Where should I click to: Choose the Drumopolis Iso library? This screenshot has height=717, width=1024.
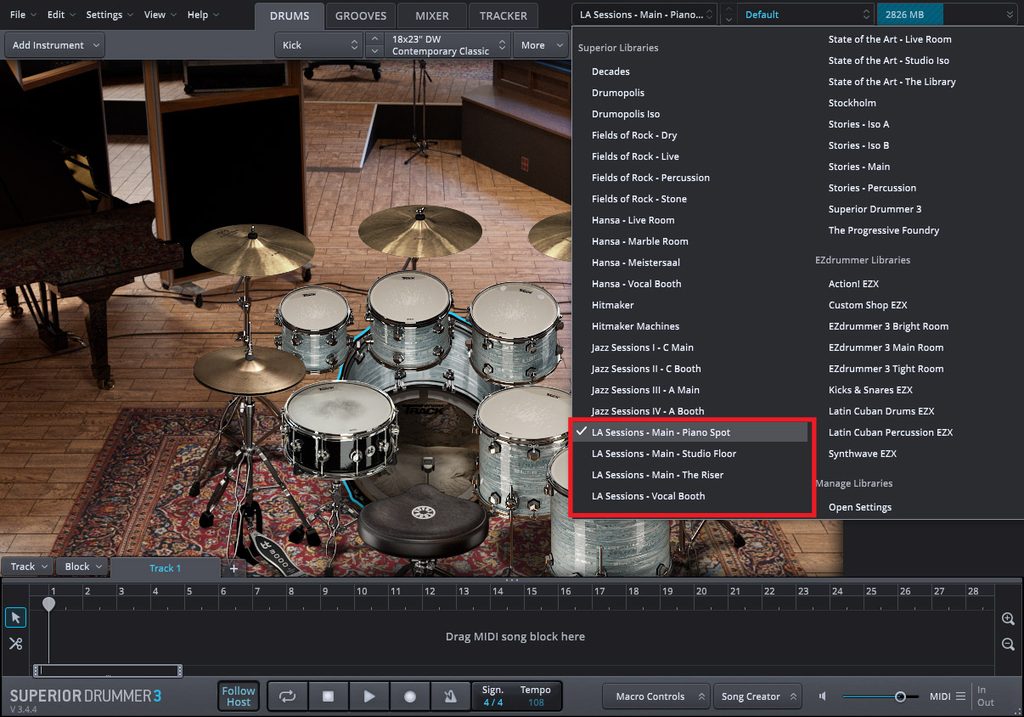tap(625, 114)
